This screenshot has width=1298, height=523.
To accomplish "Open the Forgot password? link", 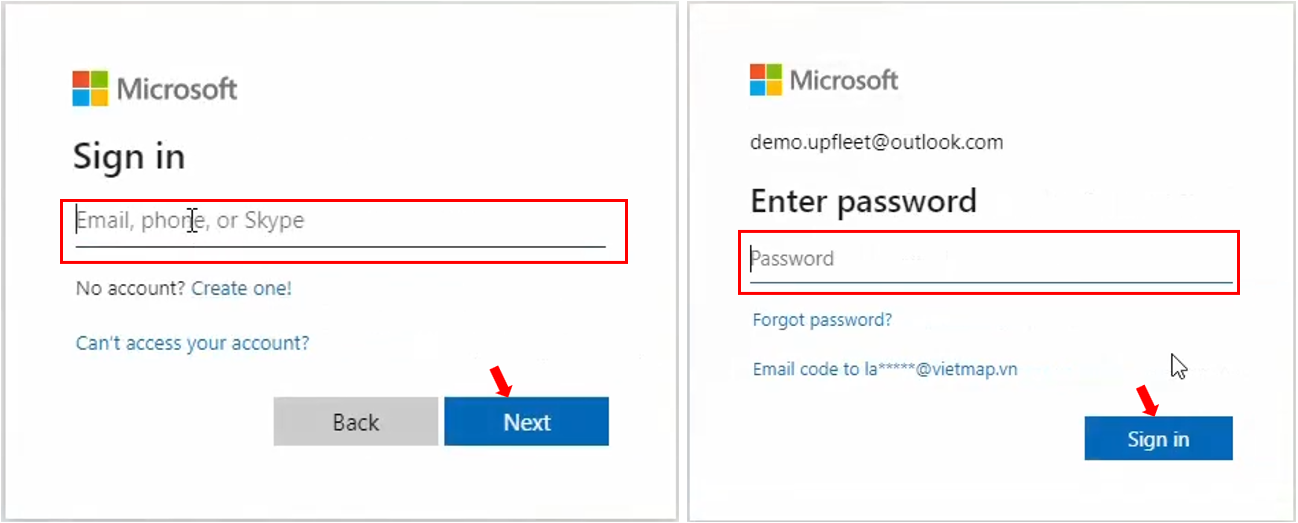I will (x=822, y=320).
